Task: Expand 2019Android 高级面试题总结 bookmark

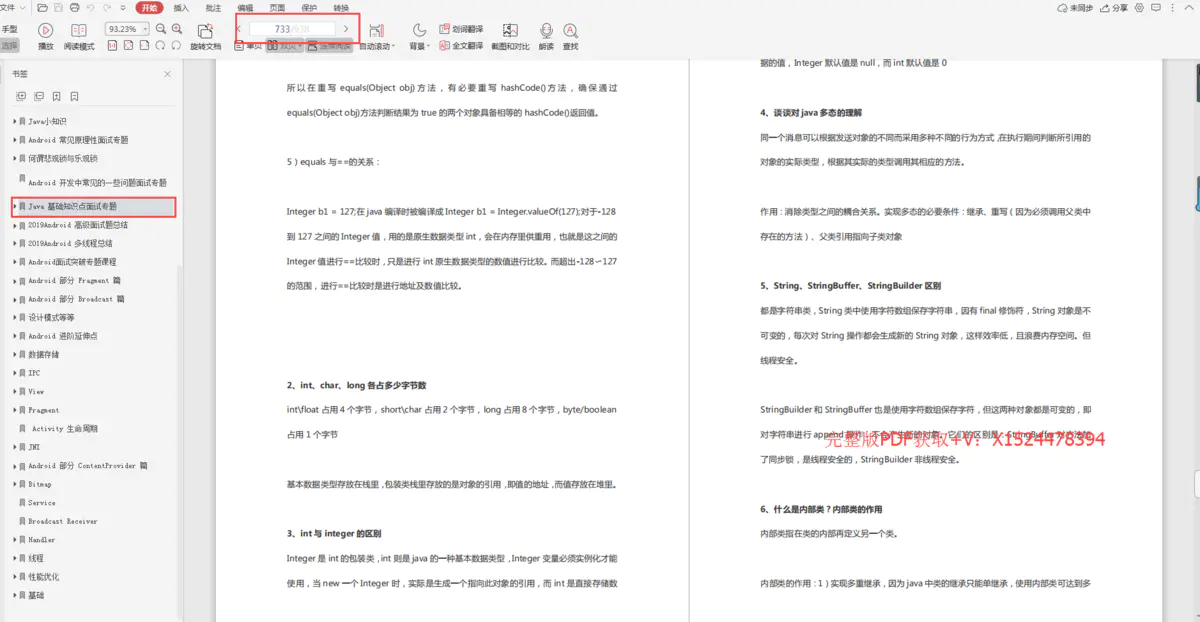Action: pyautogui.click(x=15, y=225)
